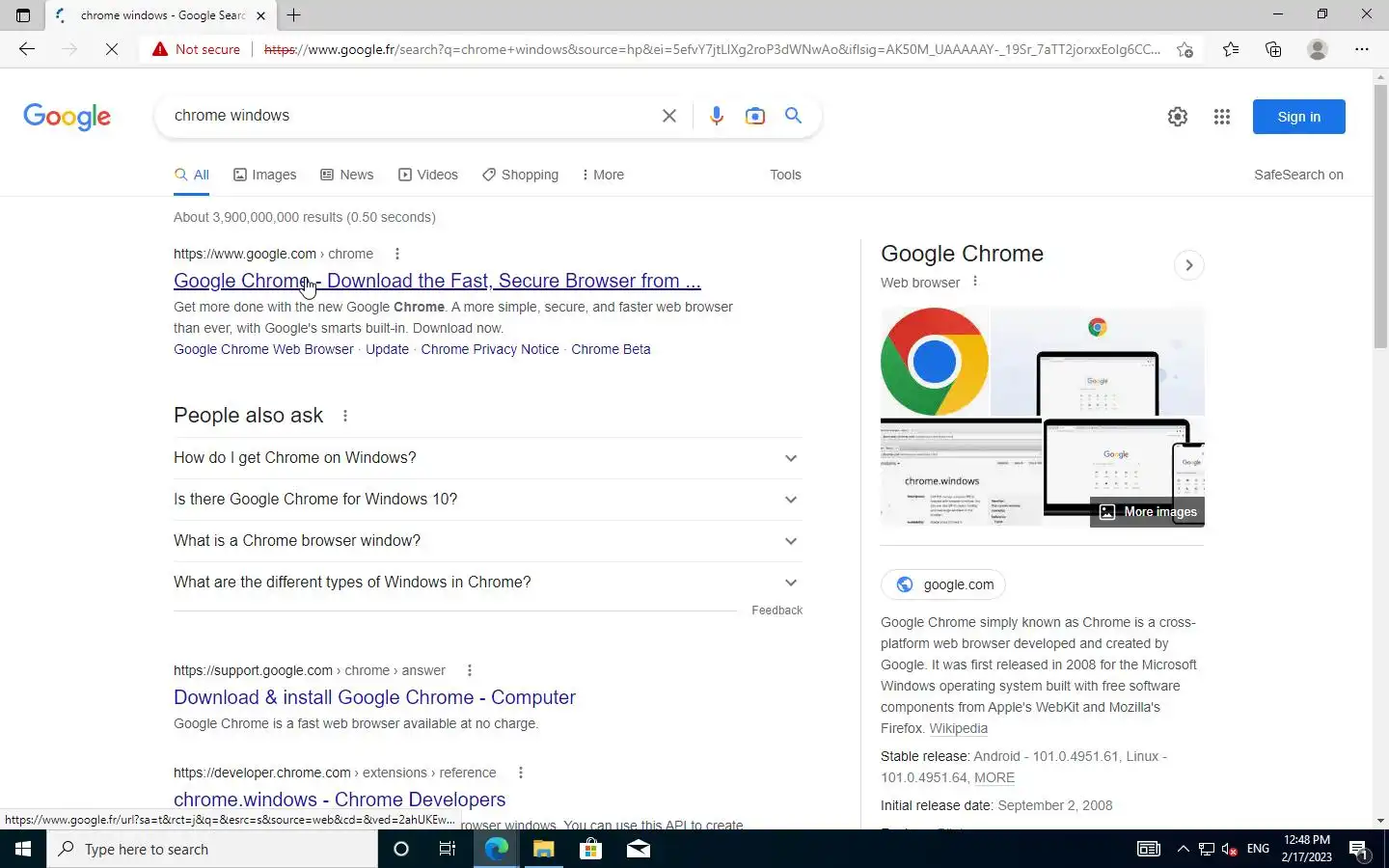Open Google Chrome download result link
1389x868 pixels.
point(437,281)
